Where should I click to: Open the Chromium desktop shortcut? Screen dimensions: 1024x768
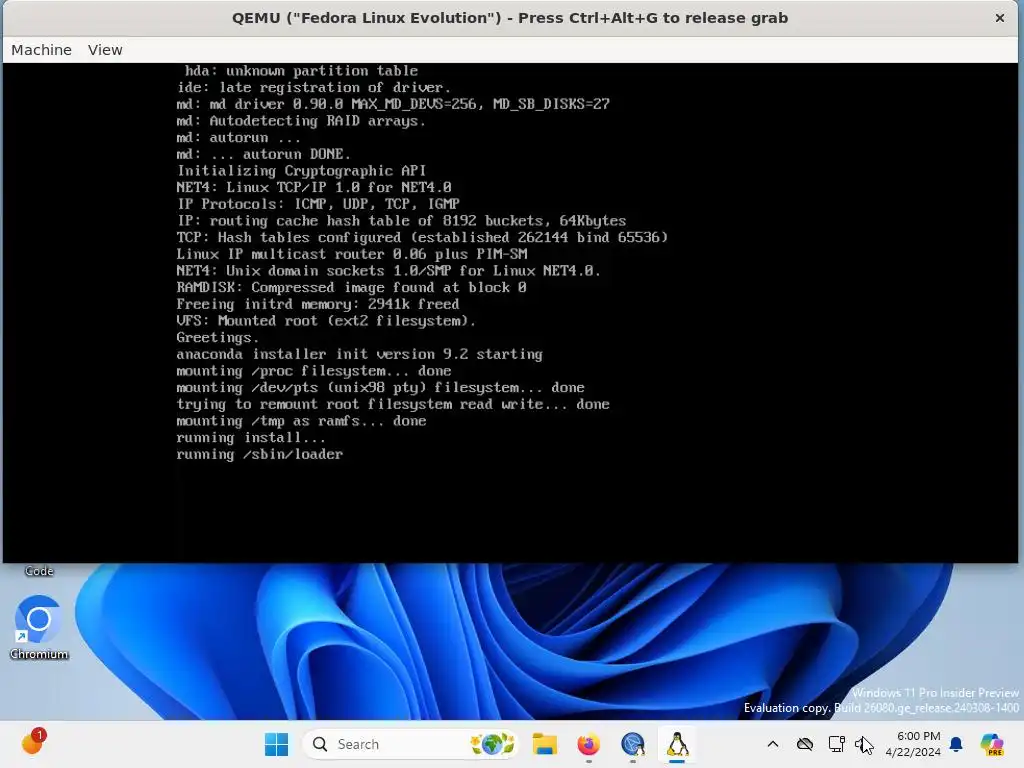pyautogui.click(x=39, y=628)
